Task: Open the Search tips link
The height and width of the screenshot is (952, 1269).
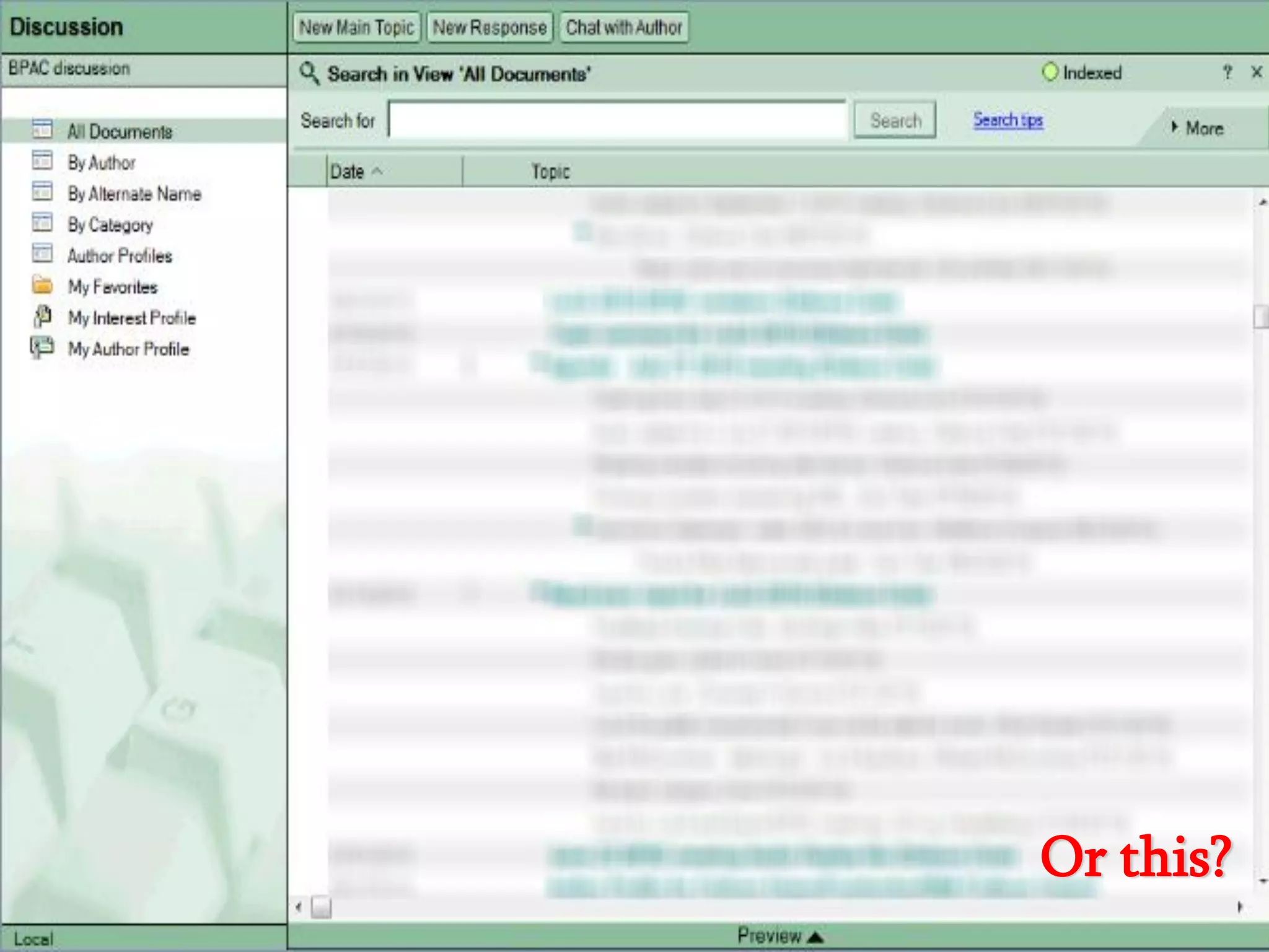Action: click(x=1008, y=120)
